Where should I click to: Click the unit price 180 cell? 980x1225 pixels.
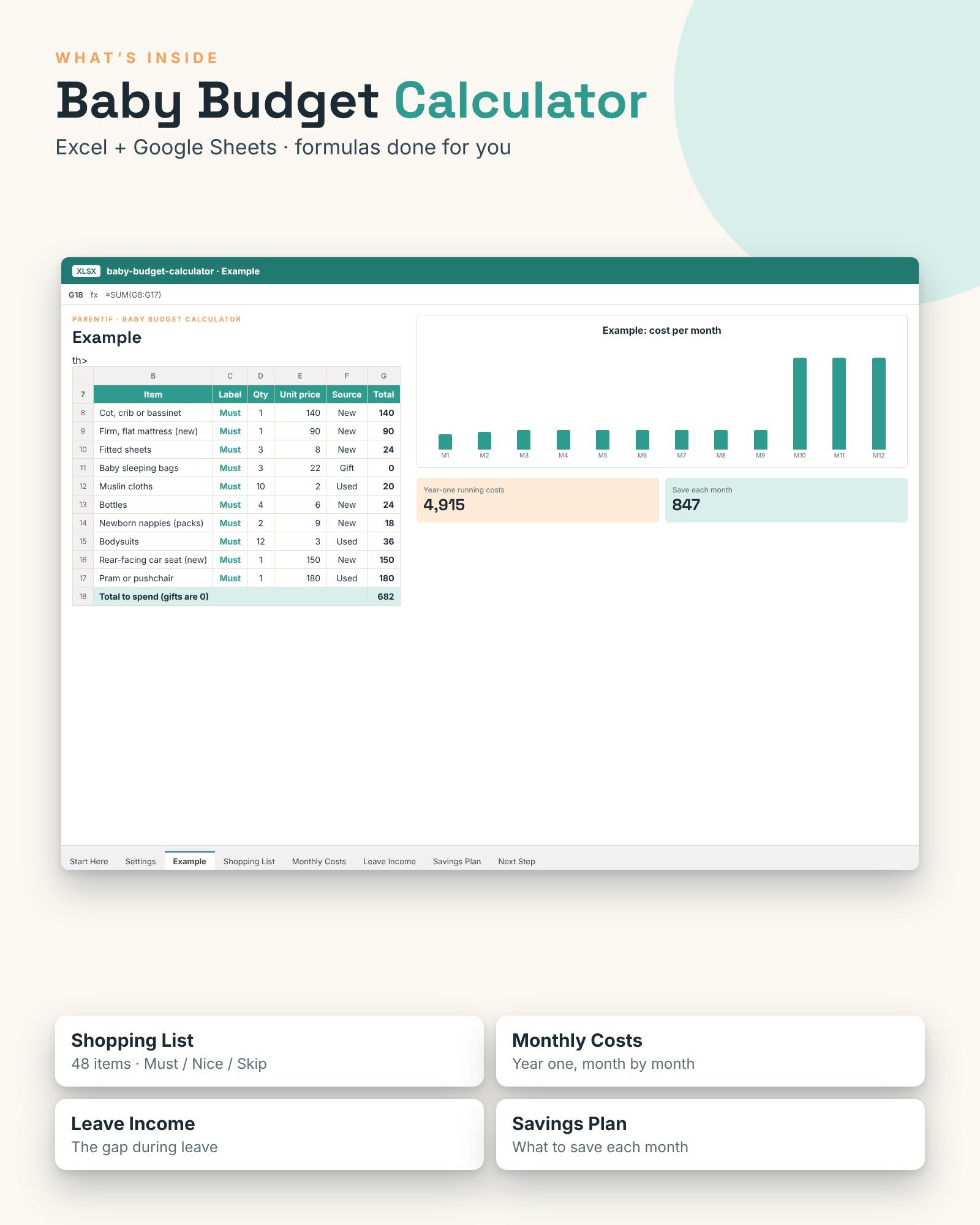300,578
